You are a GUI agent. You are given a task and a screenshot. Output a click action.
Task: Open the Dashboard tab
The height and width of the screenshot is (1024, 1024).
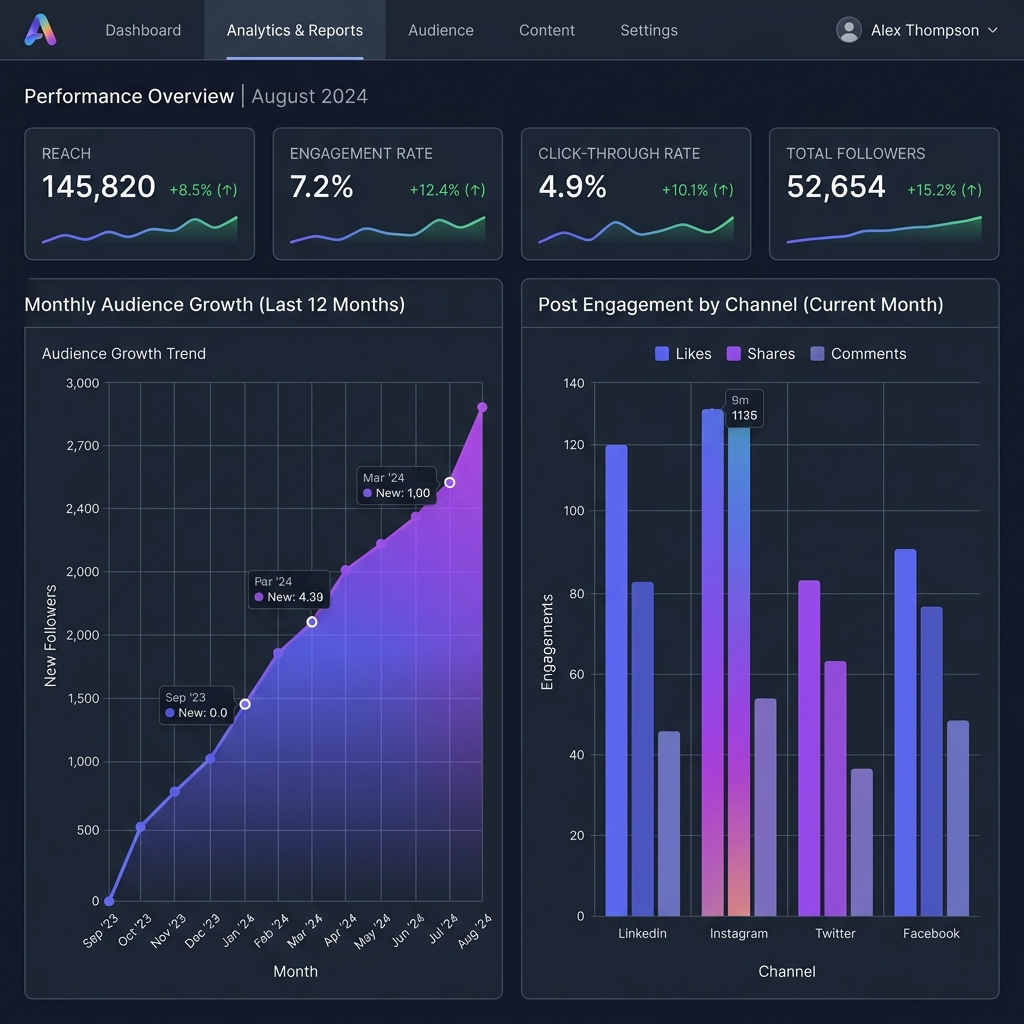pyautogui.click(x=143, y=30)
